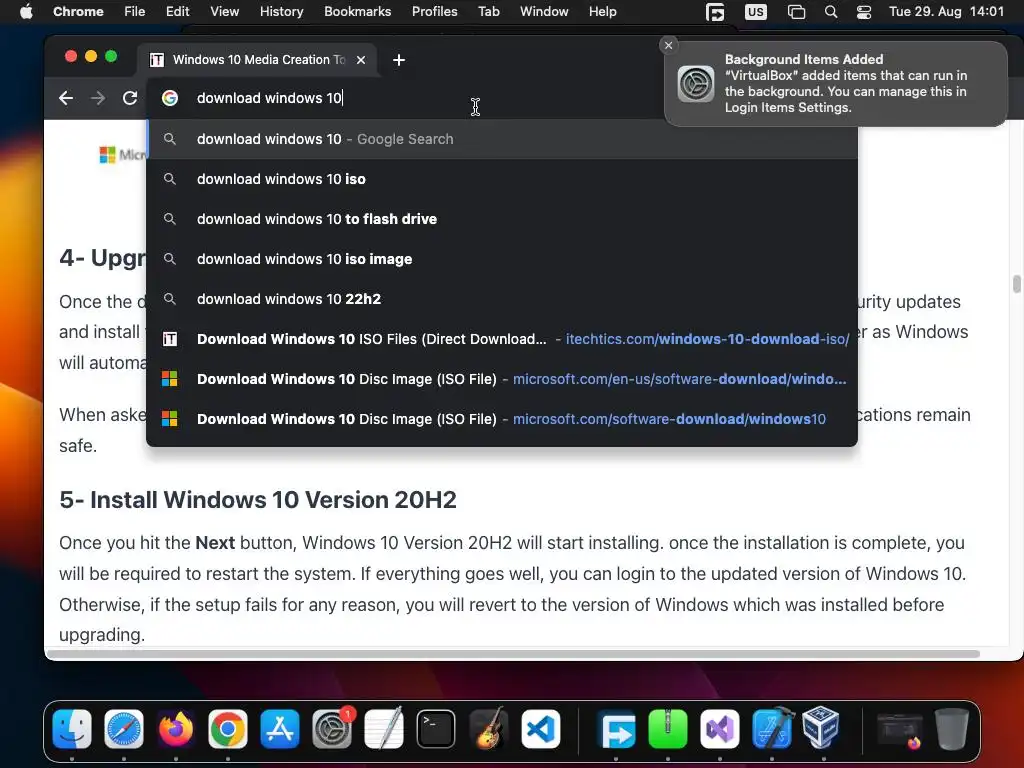Click the Chrome back arrow button

(x=66, y=98)
